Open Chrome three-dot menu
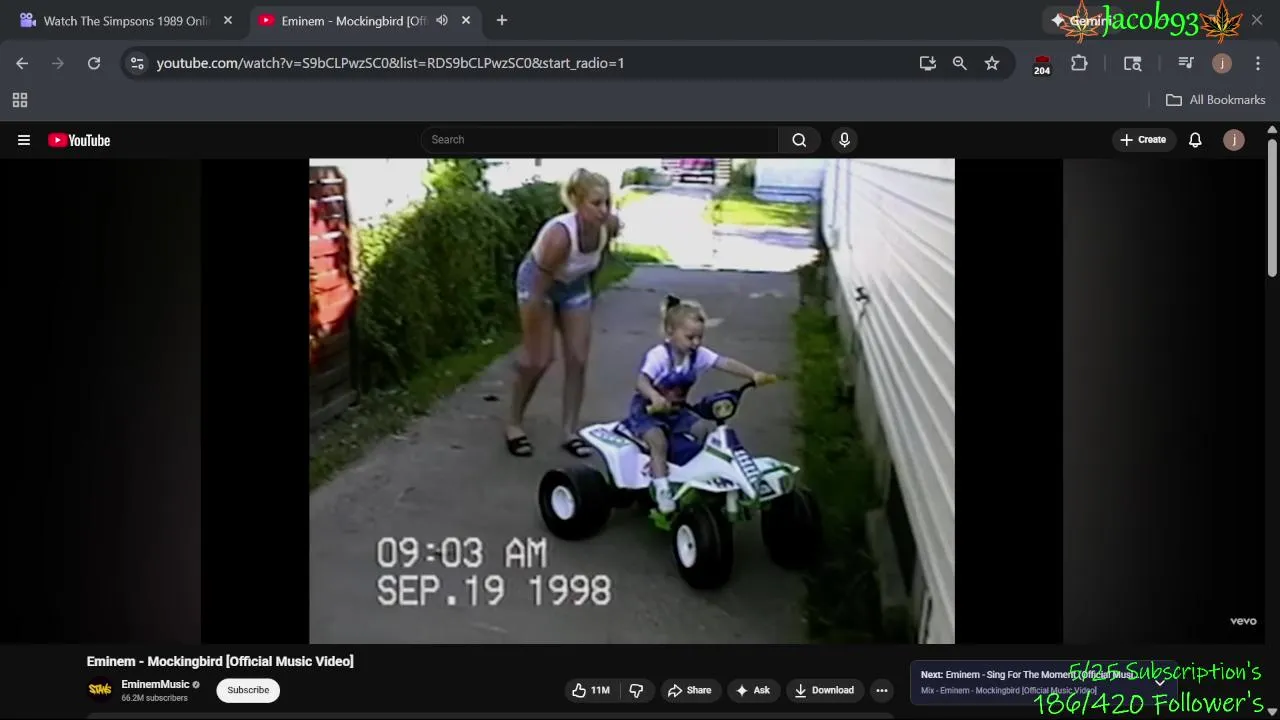Viewport: 1280px width, 720px height. [1257, 63]
